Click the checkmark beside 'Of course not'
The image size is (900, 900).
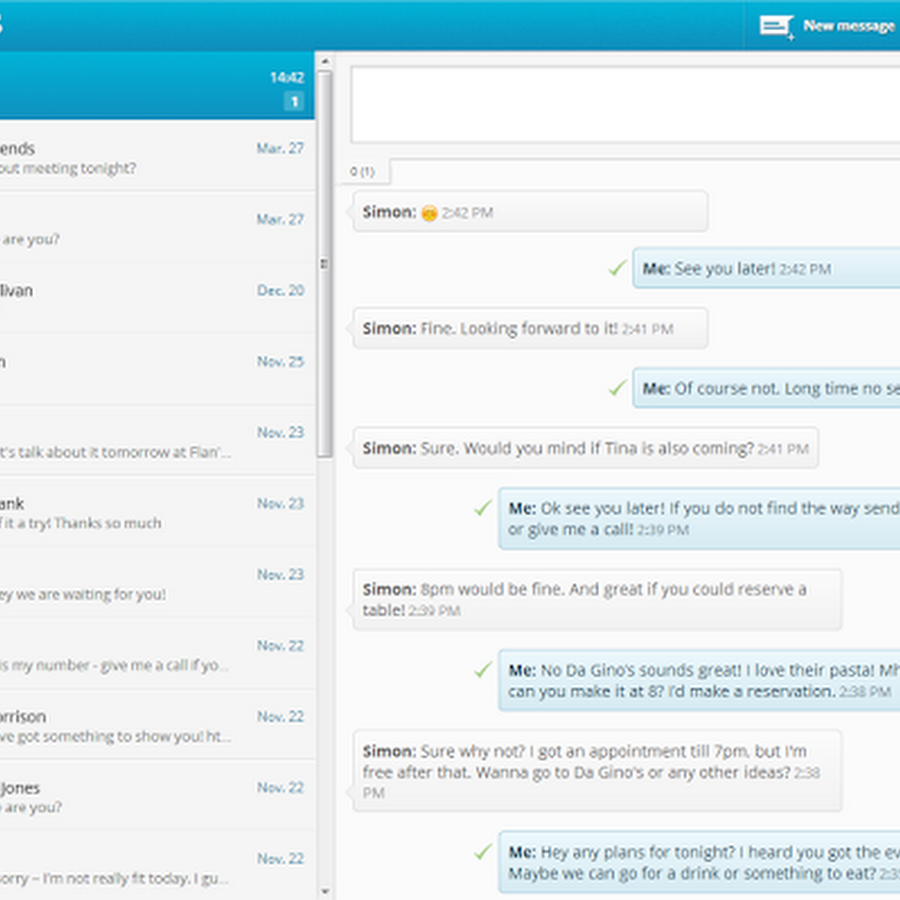tap(617, 388)
